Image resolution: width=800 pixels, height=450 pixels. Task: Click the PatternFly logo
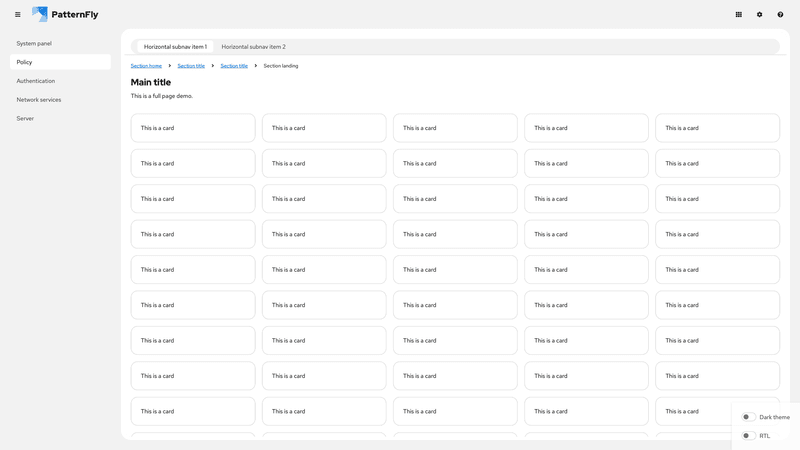65,14
